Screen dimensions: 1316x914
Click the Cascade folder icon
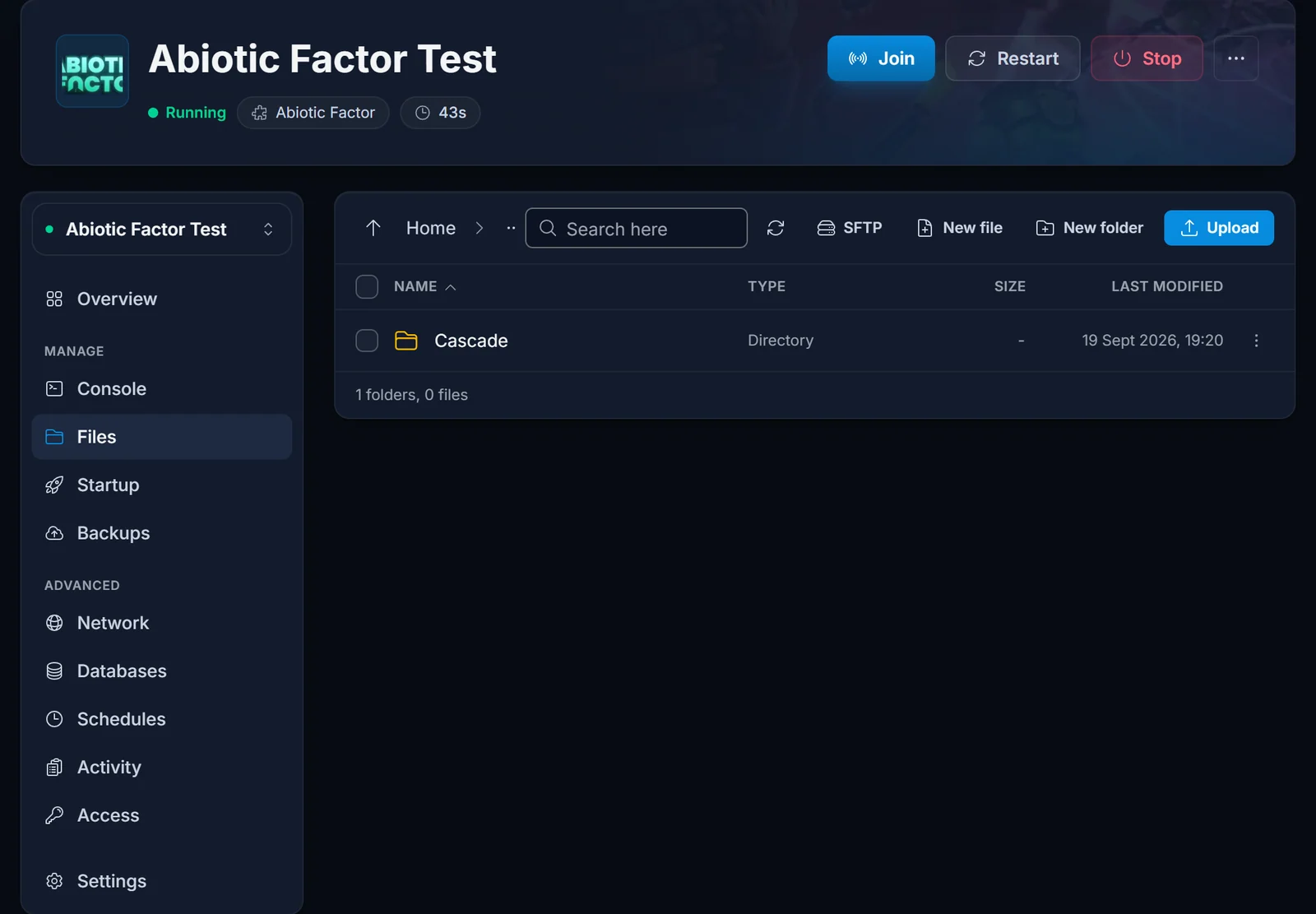pos(406,341)
